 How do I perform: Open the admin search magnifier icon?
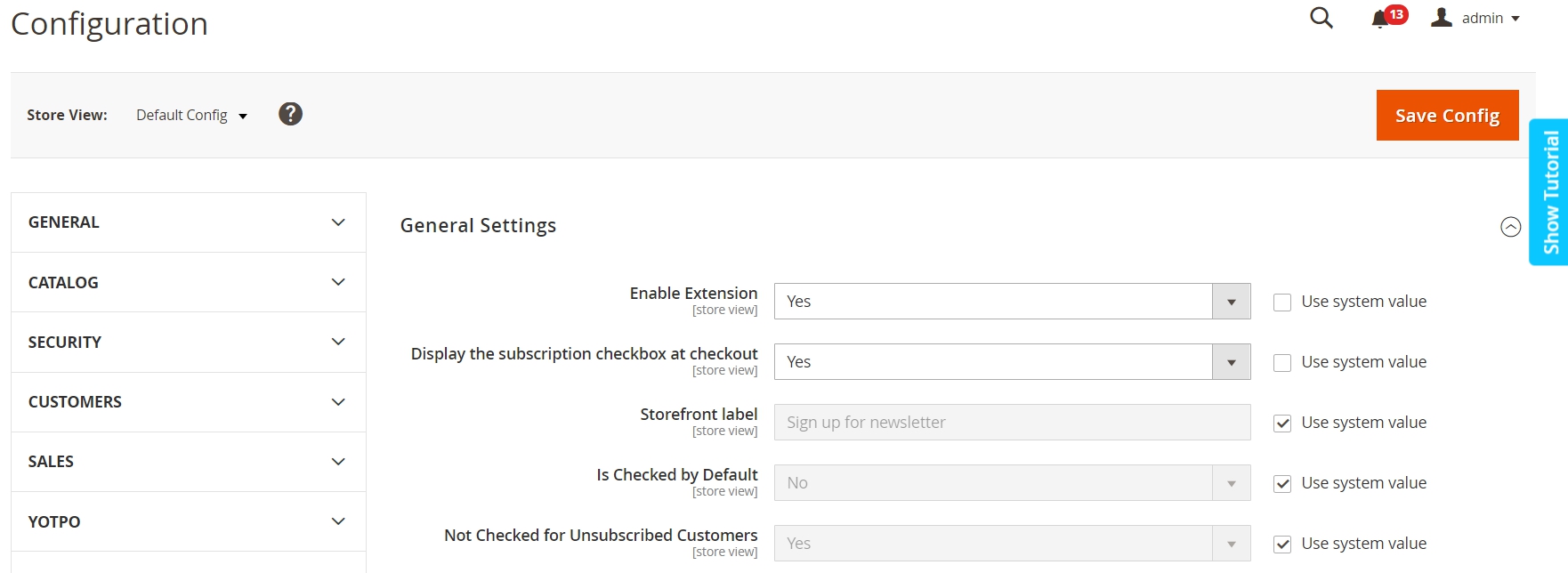pos(1321,18)
